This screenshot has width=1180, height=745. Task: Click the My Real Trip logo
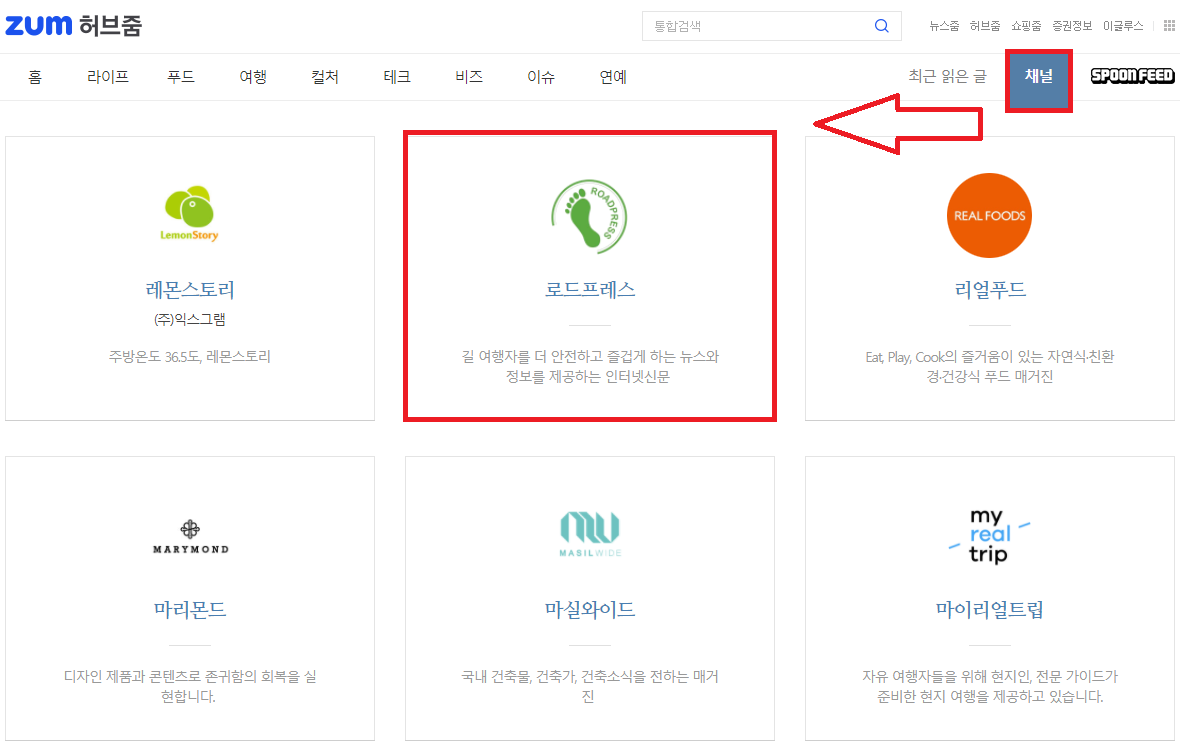click(x=989, y=535)
